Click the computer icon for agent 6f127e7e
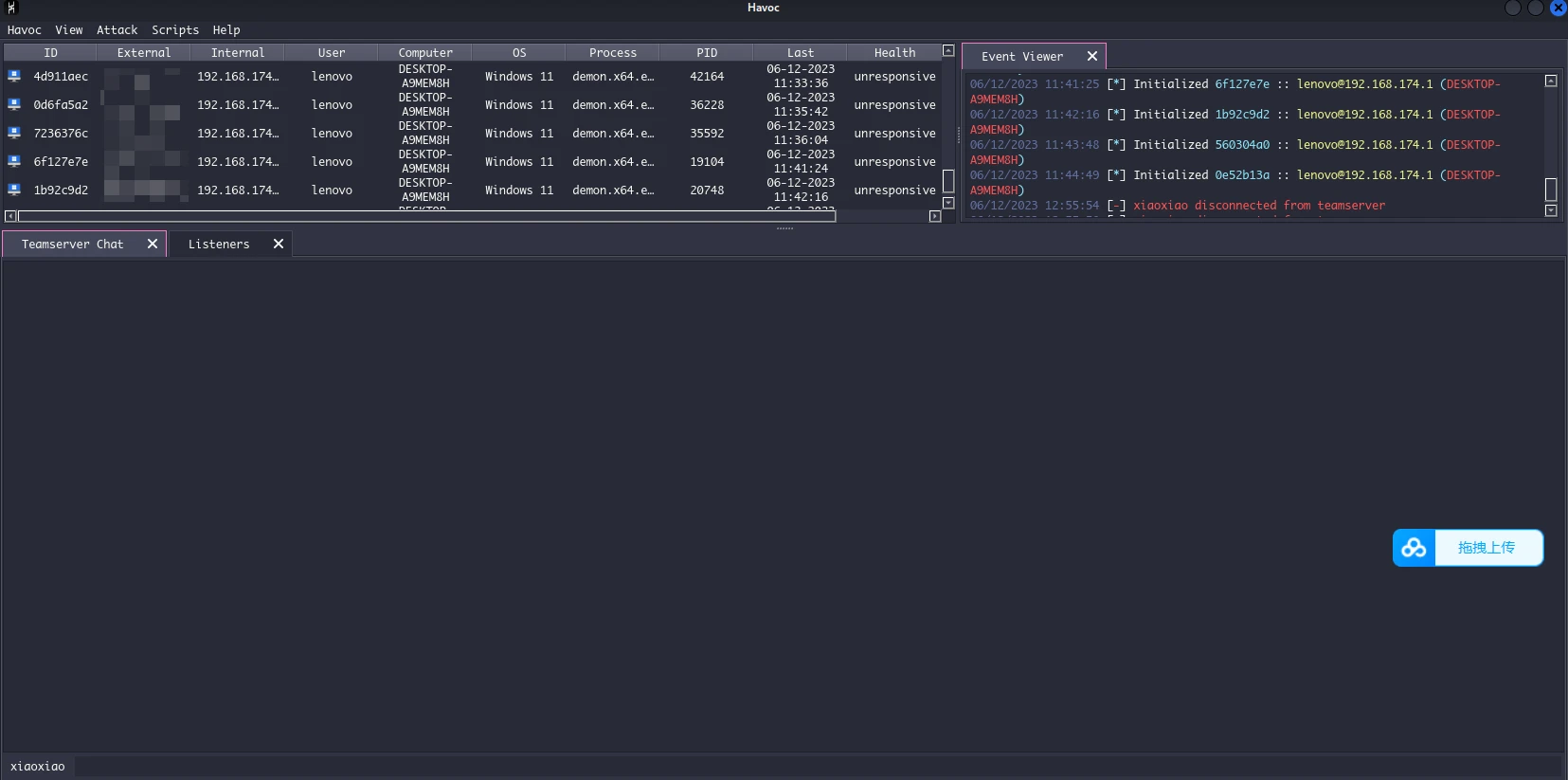This screenshot has width=1568, height=780. [14, 161]
